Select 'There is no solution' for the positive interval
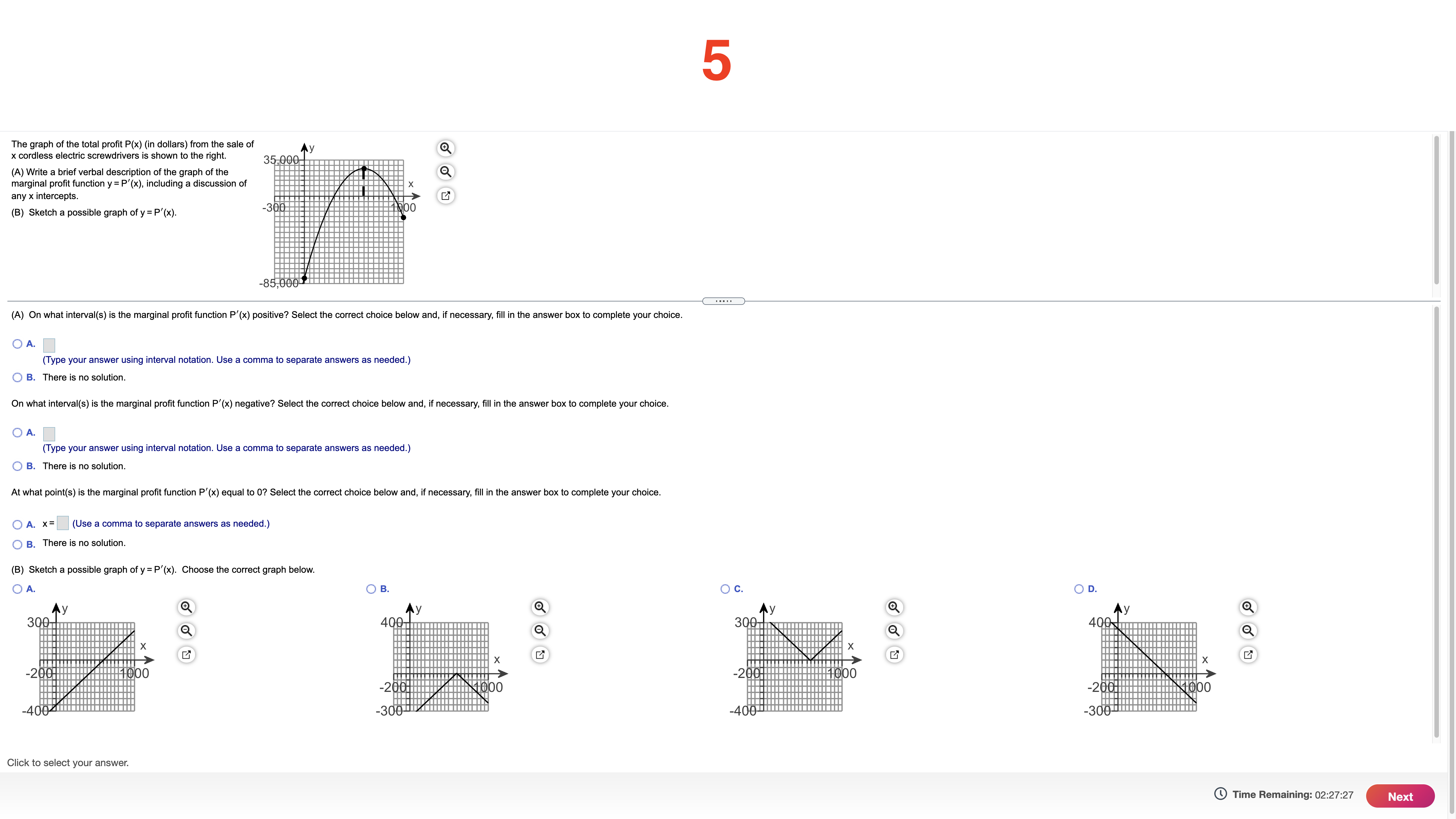The height and width of the screenshot is (819, 1456). [17, 377]
